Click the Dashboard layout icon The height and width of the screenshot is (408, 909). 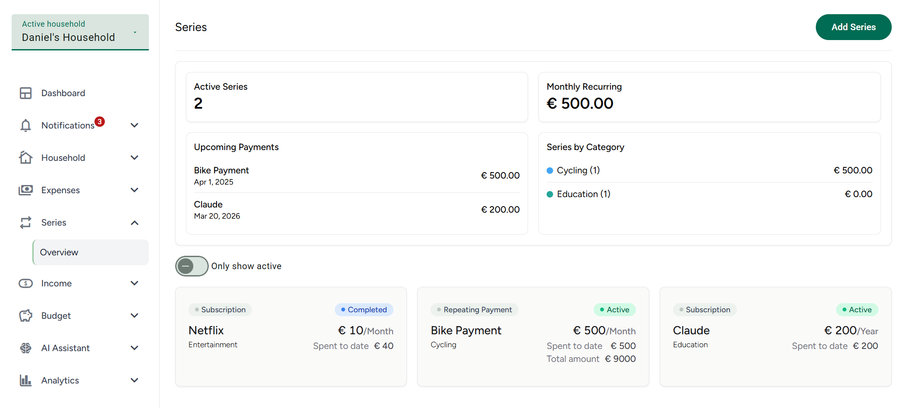26,93
